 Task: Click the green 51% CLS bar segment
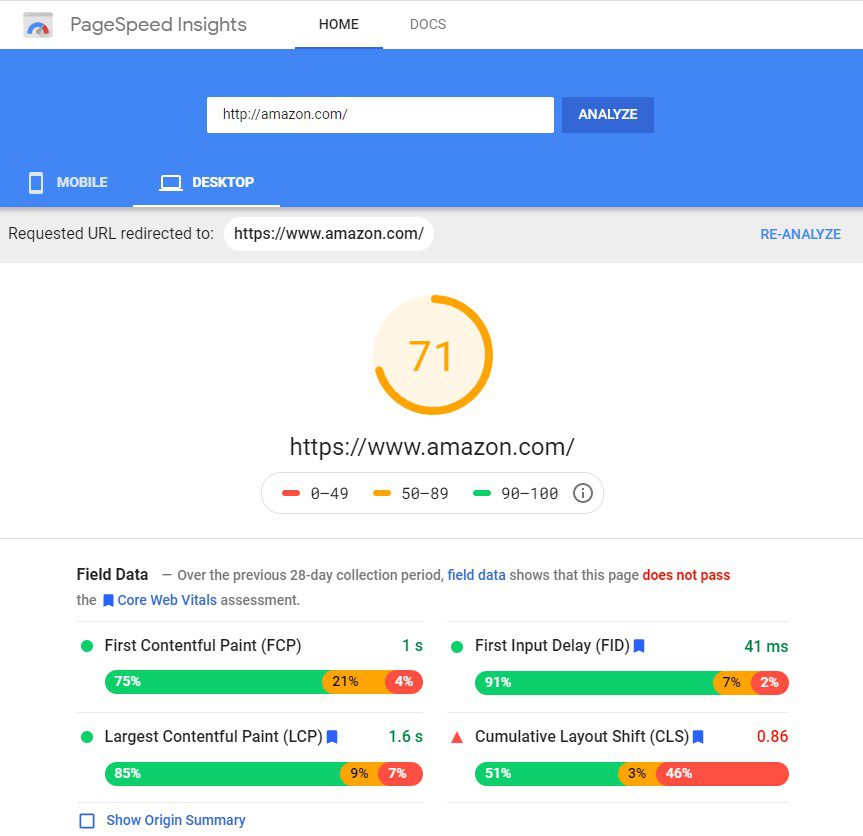(547, 773)
